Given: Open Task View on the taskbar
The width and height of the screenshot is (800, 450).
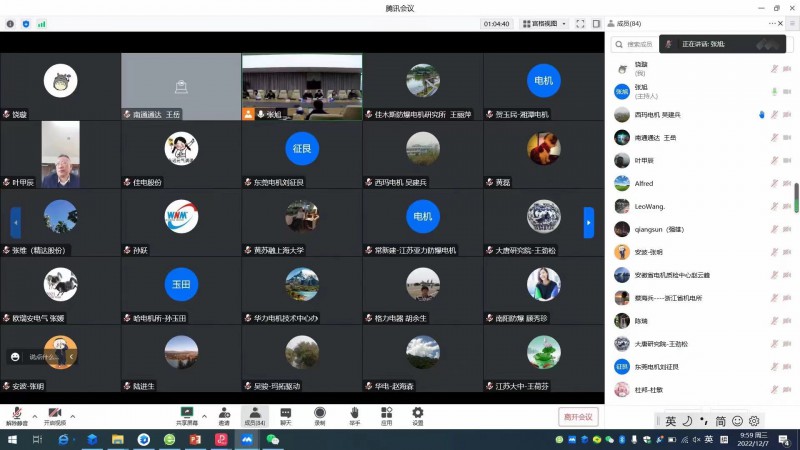Looking at the screenshot, I should (37, 439).
